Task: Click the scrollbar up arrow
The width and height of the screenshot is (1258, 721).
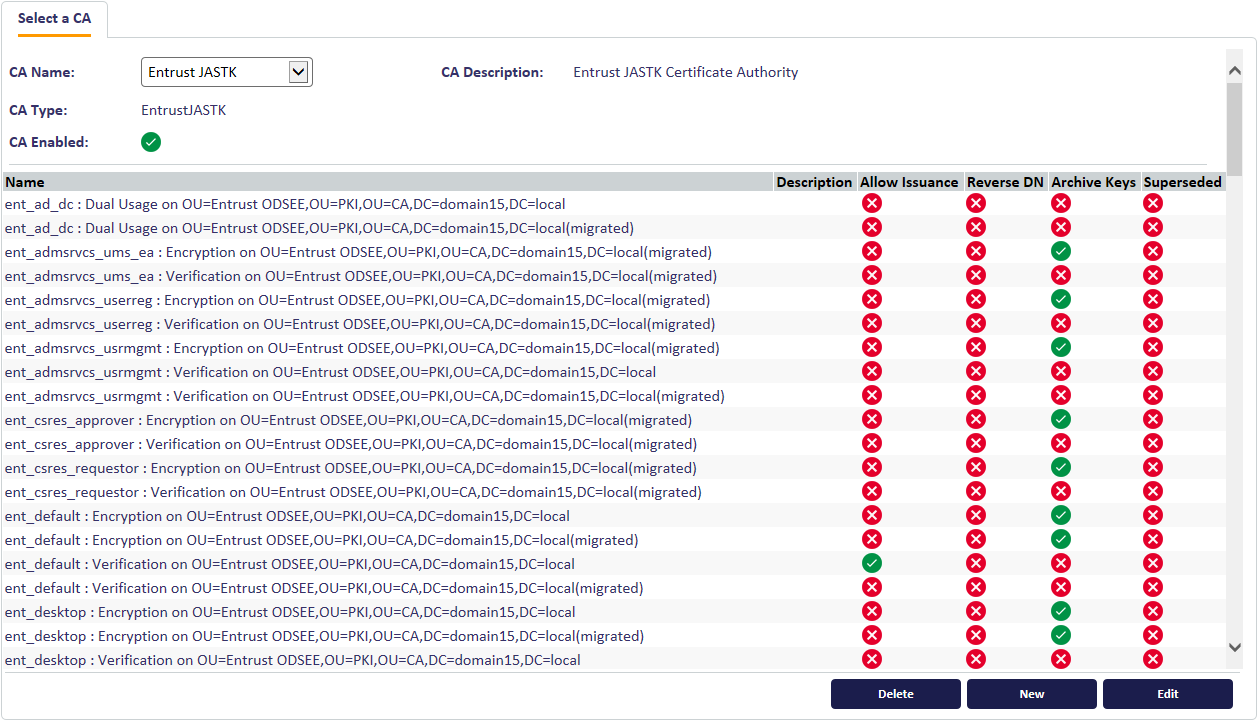Action: pyautogui.click(x=1235, y=69)
